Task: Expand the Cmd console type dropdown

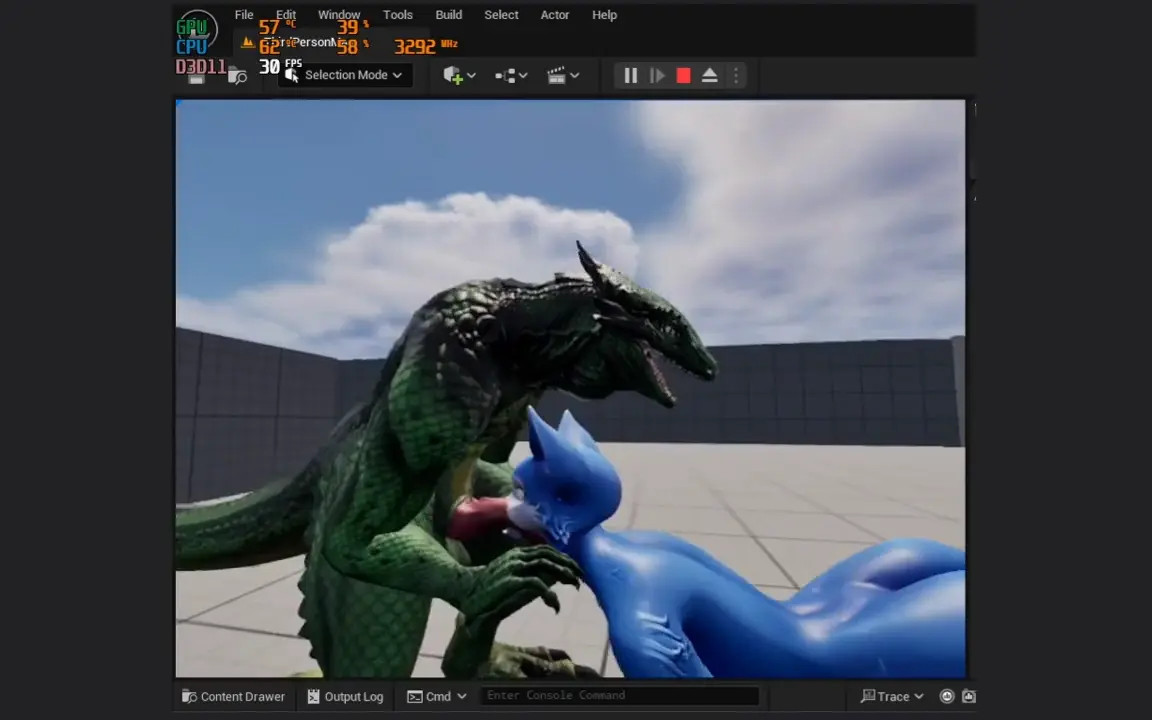Action: (x=437, y=696)
